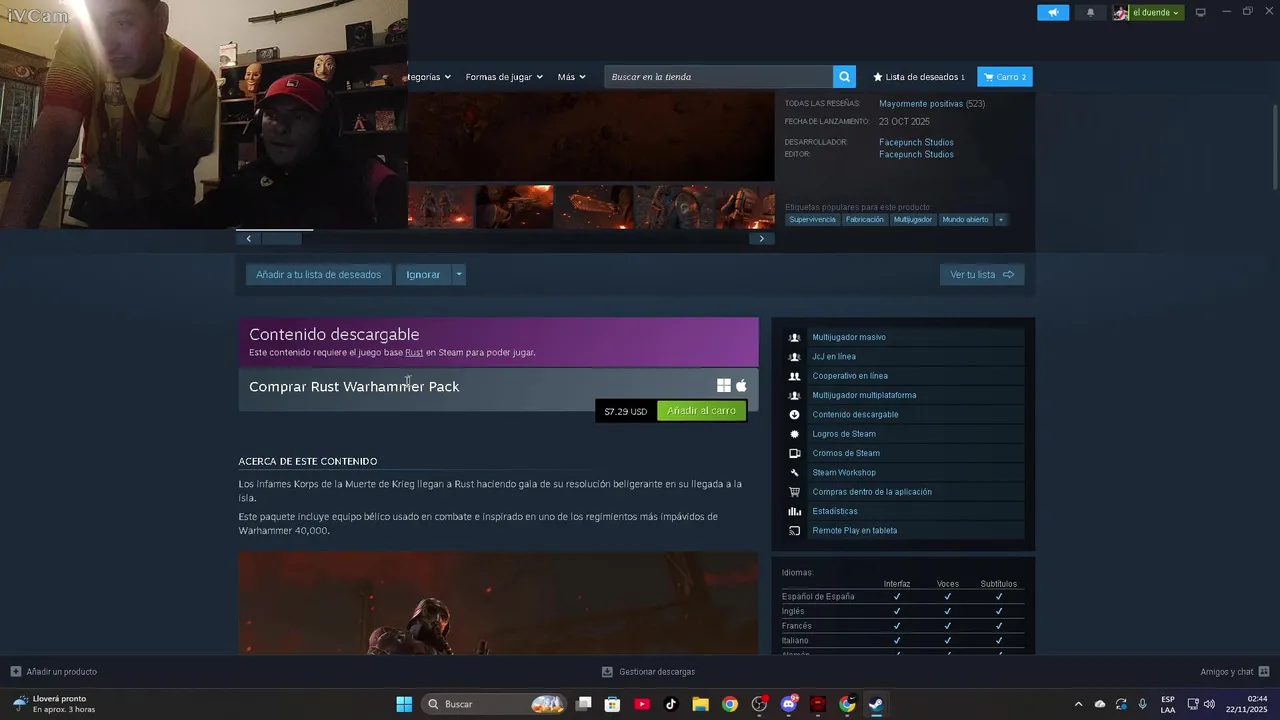Select the second screenshot thumbnail
Viewport: 1280px width, 720px height.
[x=514, y=207]
